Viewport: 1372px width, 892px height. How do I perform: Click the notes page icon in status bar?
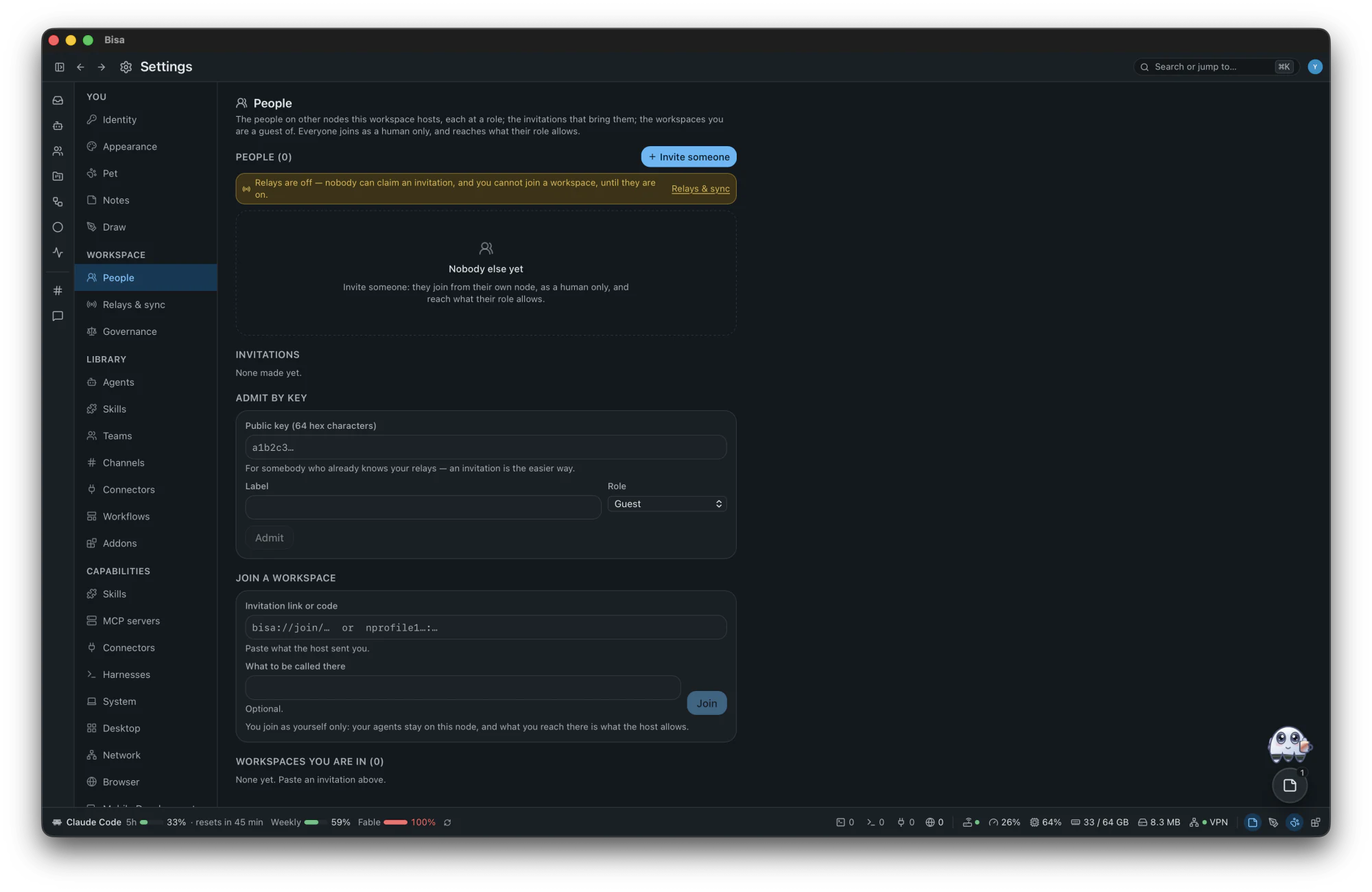click(1253, 822)
